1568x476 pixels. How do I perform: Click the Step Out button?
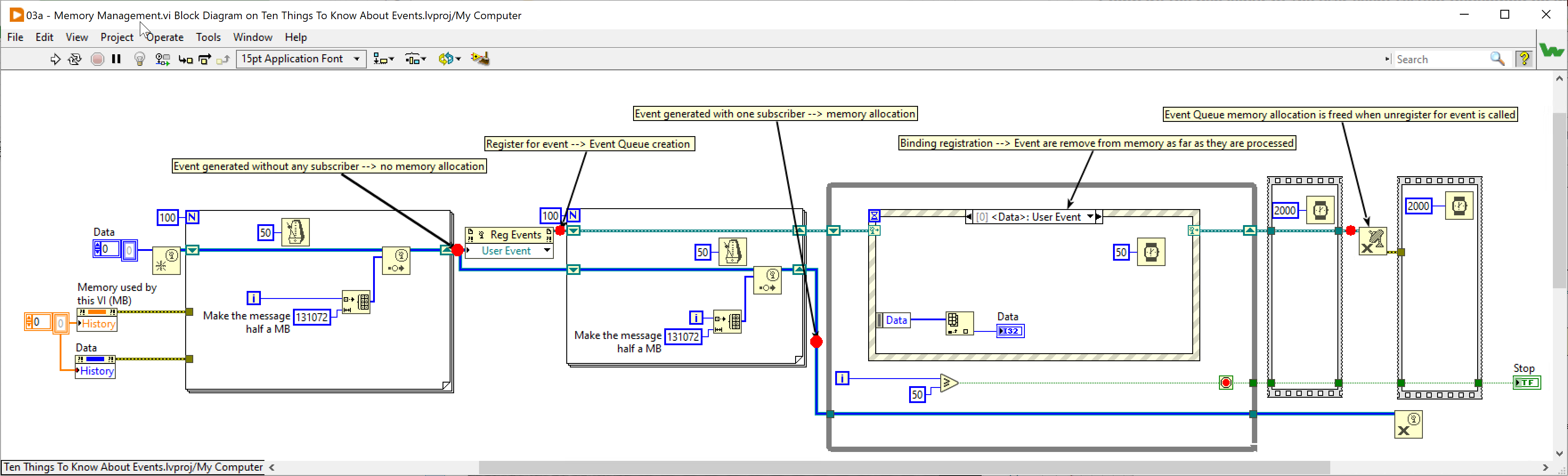[223, 59]
